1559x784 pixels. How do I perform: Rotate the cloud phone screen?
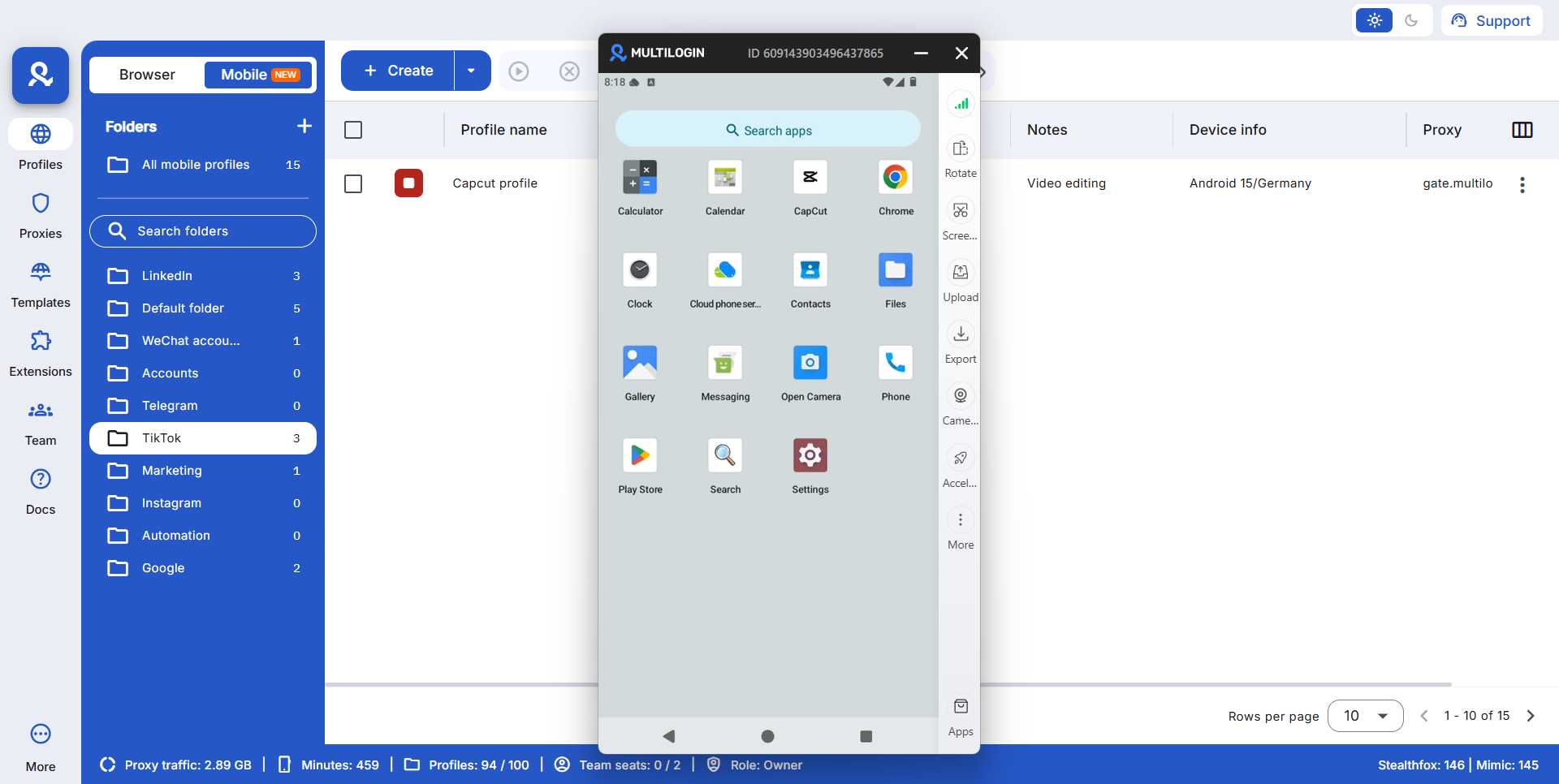[961, 149]
